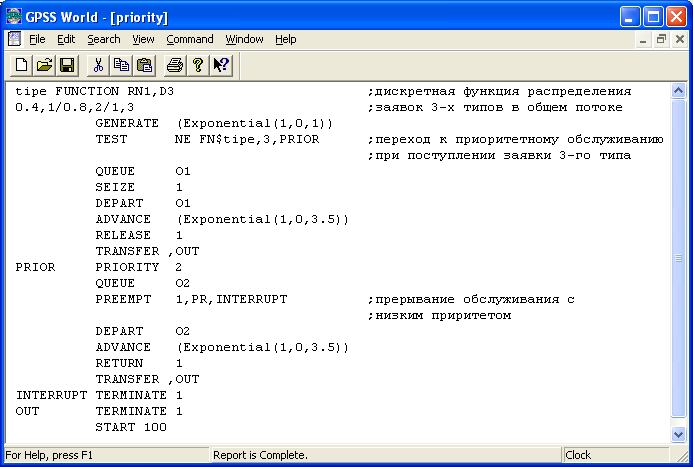Click the 'DEPART O1' line
This screenshot has width=693, height=467.
pos(143,203)
